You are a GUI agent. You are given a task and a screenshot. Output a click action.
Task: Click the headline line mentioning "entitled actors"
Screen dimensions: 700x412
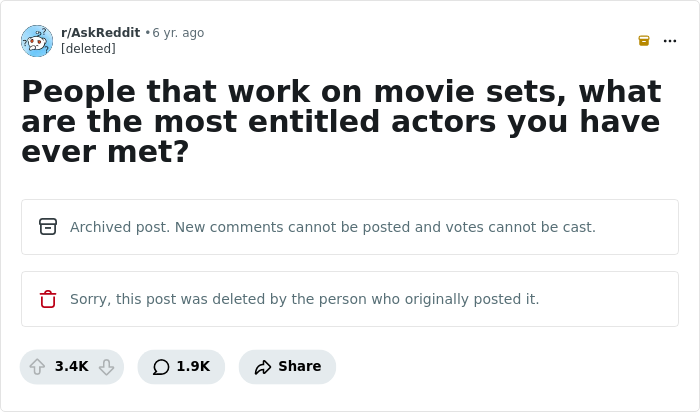[x=340, y=122]
